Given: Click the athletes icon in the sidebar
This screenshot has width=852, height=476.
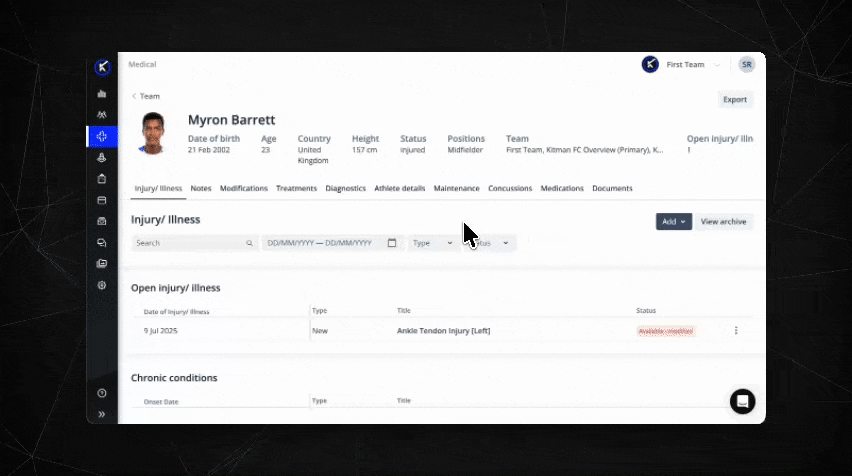Looking at the screenshot, I should click(x=102, y=115).
